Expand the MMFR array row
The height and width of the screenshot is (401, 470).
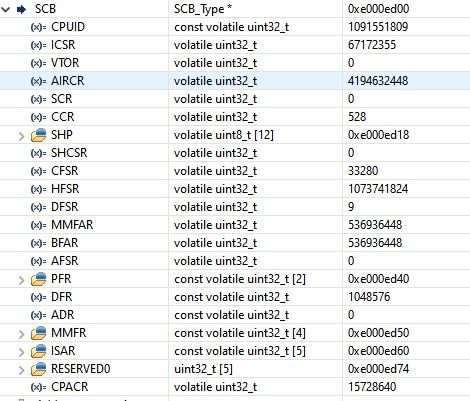click(x=21, y=334)
